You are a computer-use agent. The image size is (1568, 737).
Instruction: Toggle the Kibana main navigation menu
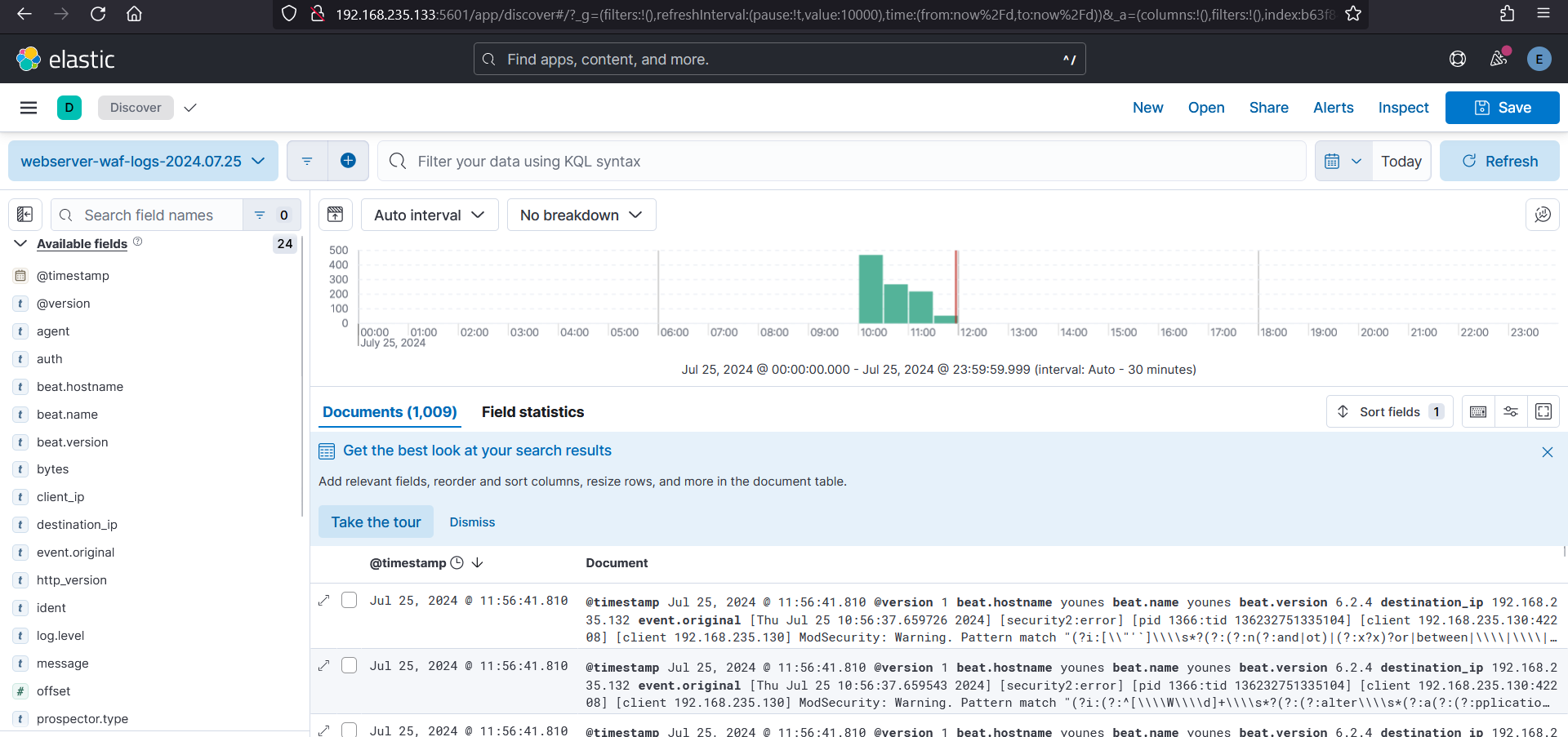(29, 108)
